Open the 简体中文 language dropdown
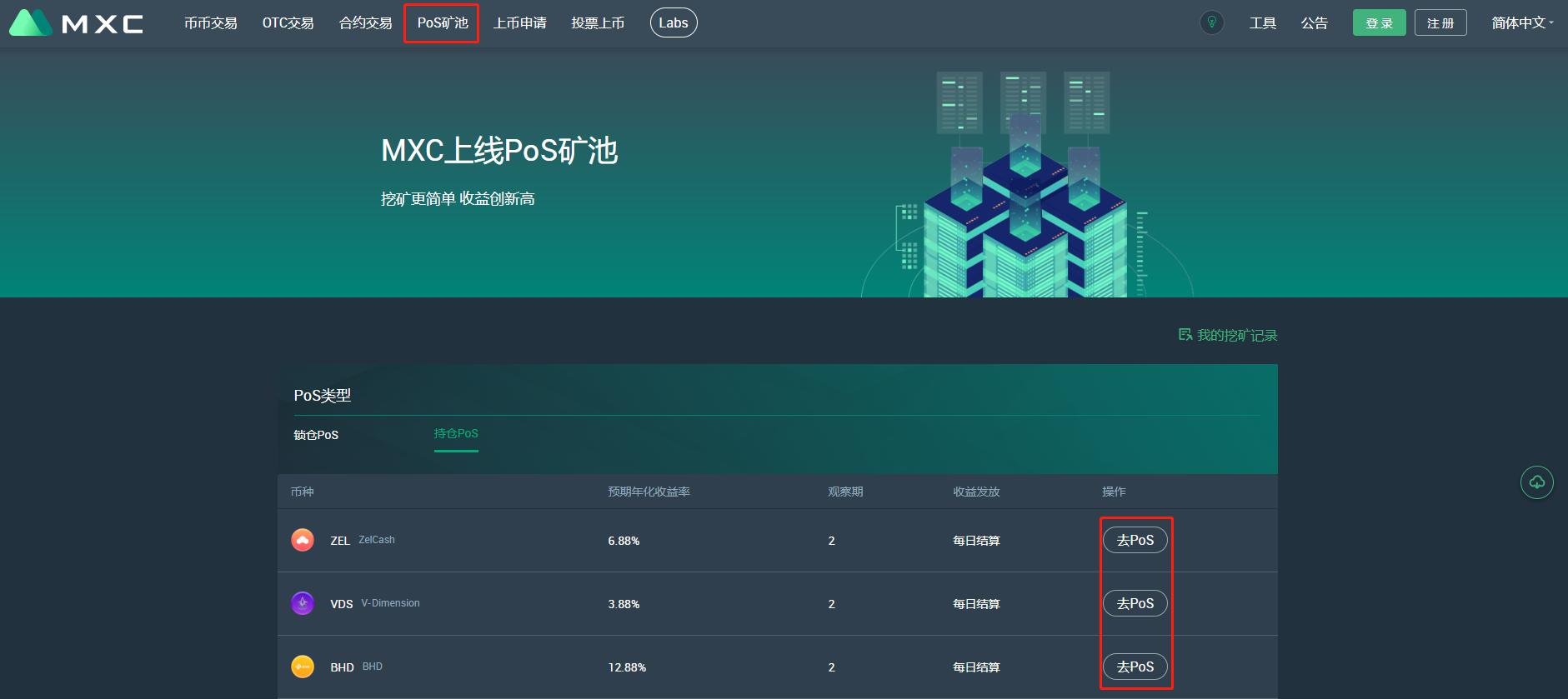 click(x=1522, y=23)
